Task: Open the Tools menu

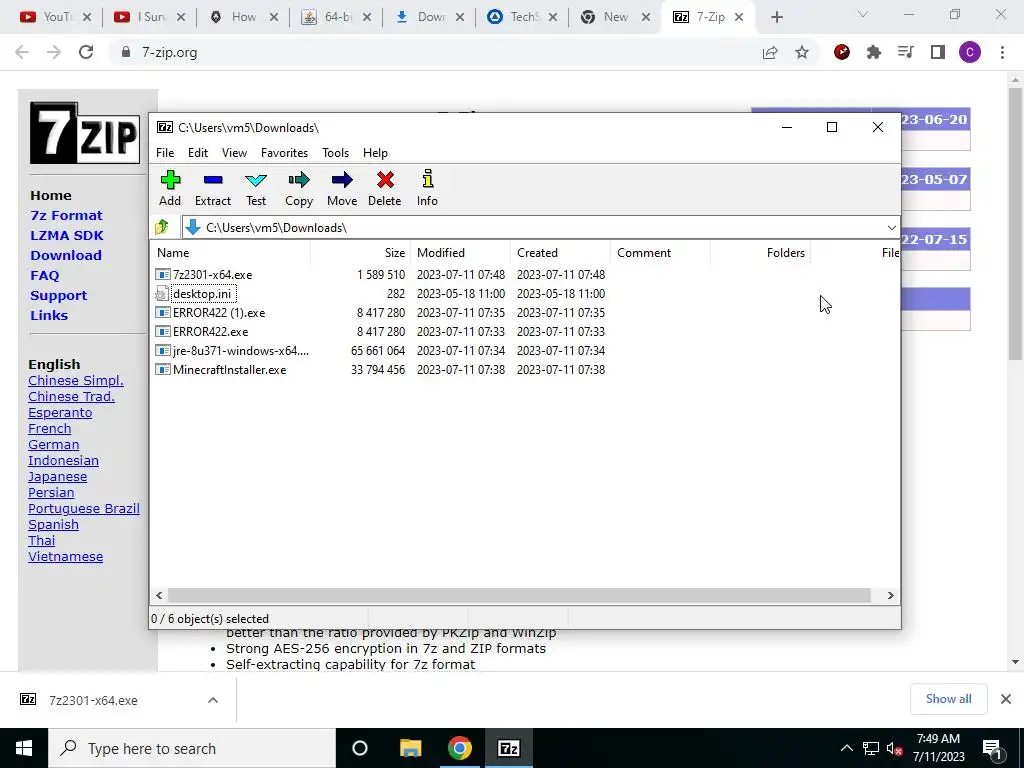Action: (335, 153)
